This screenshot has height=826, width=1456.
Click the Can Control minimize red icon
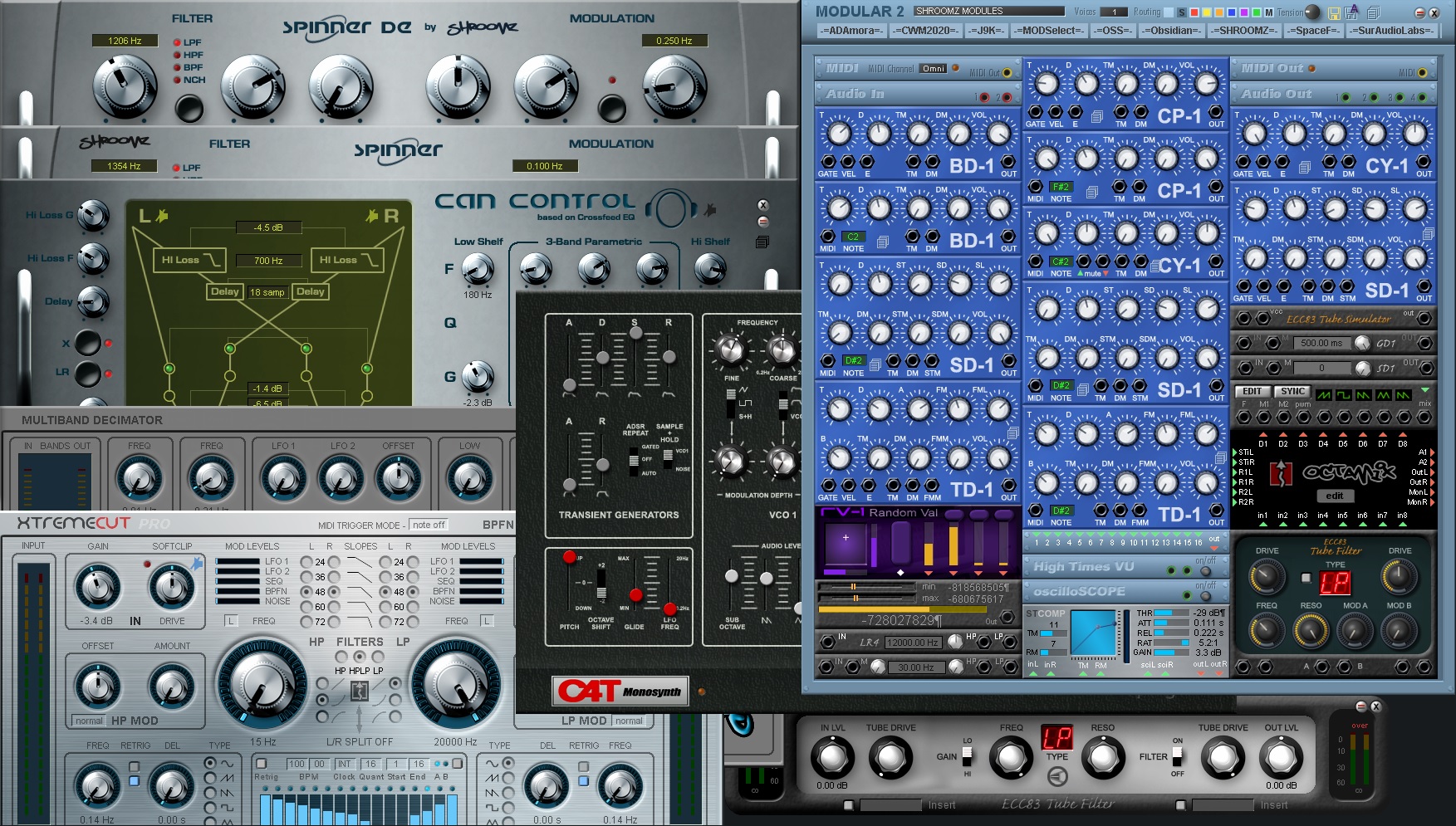(763, 222)
